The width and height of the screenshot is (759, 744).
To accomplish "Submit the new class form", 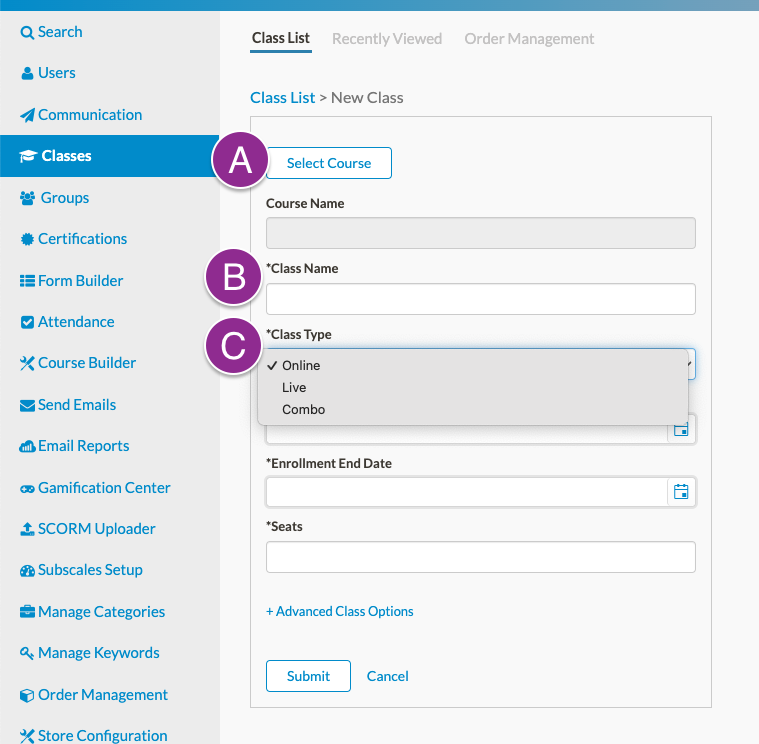I will tap(308, 676).
